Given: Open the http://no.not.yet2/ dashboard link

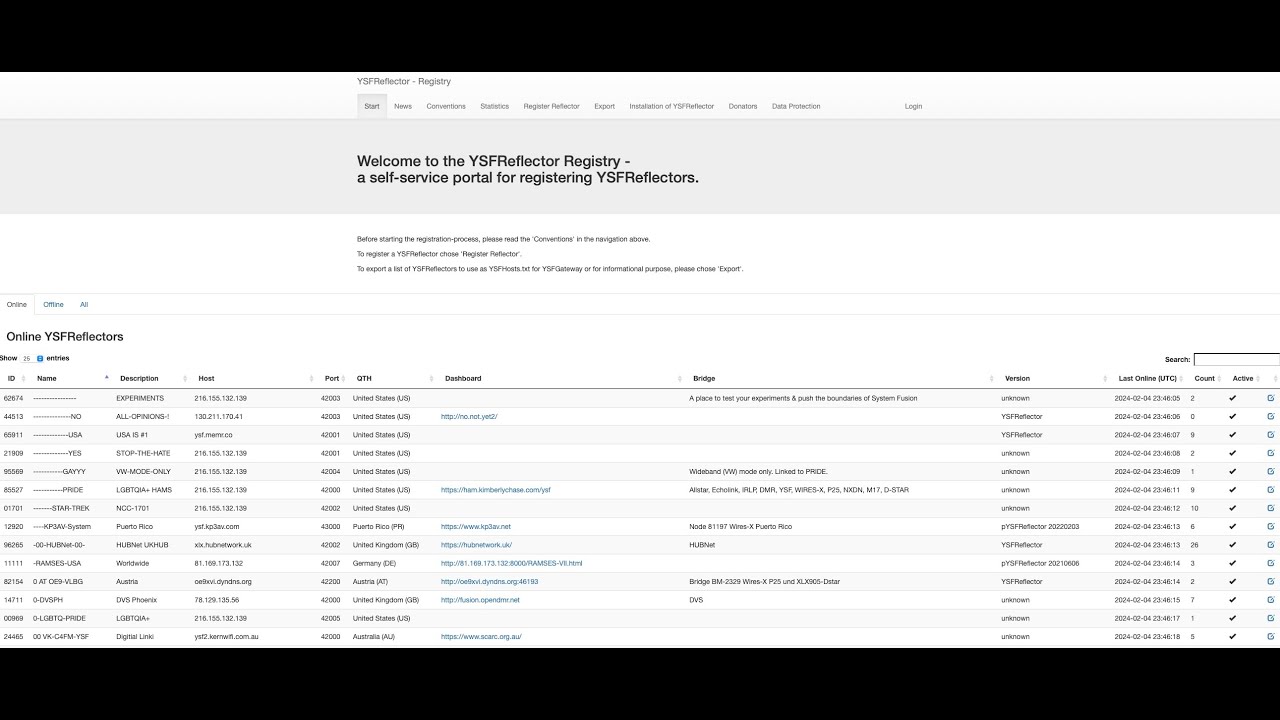Looking at the screenshot, I should 469,416.
